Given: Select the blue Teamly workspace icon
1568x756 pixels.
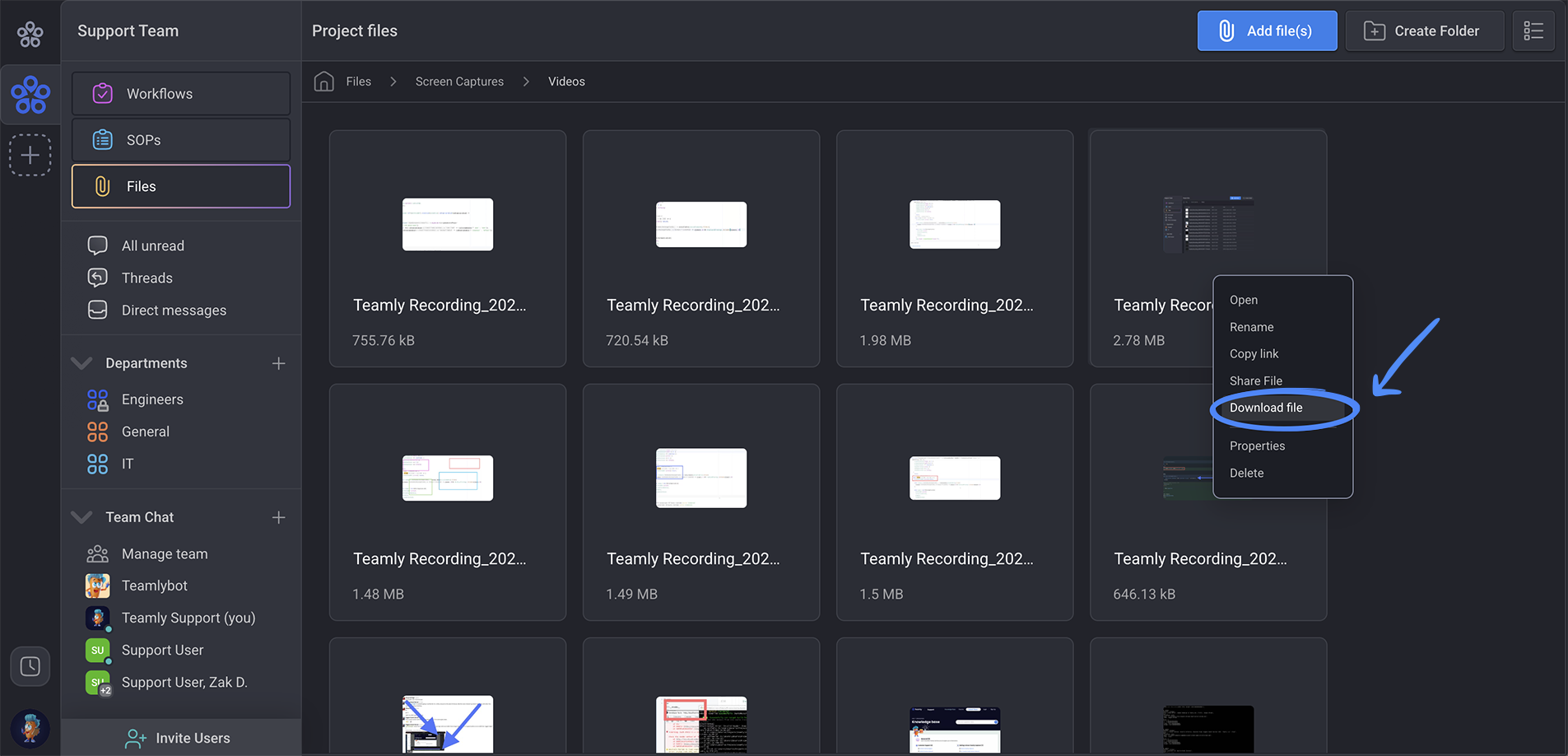Looking at the screenshot, I should click(x=30, y=95).
